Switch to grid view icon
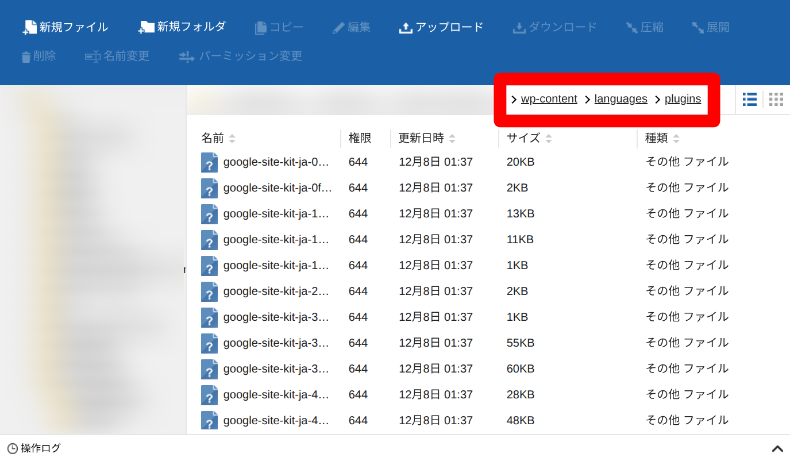The image size is (790, 460). pyautogui.click(x=776, y=100)
